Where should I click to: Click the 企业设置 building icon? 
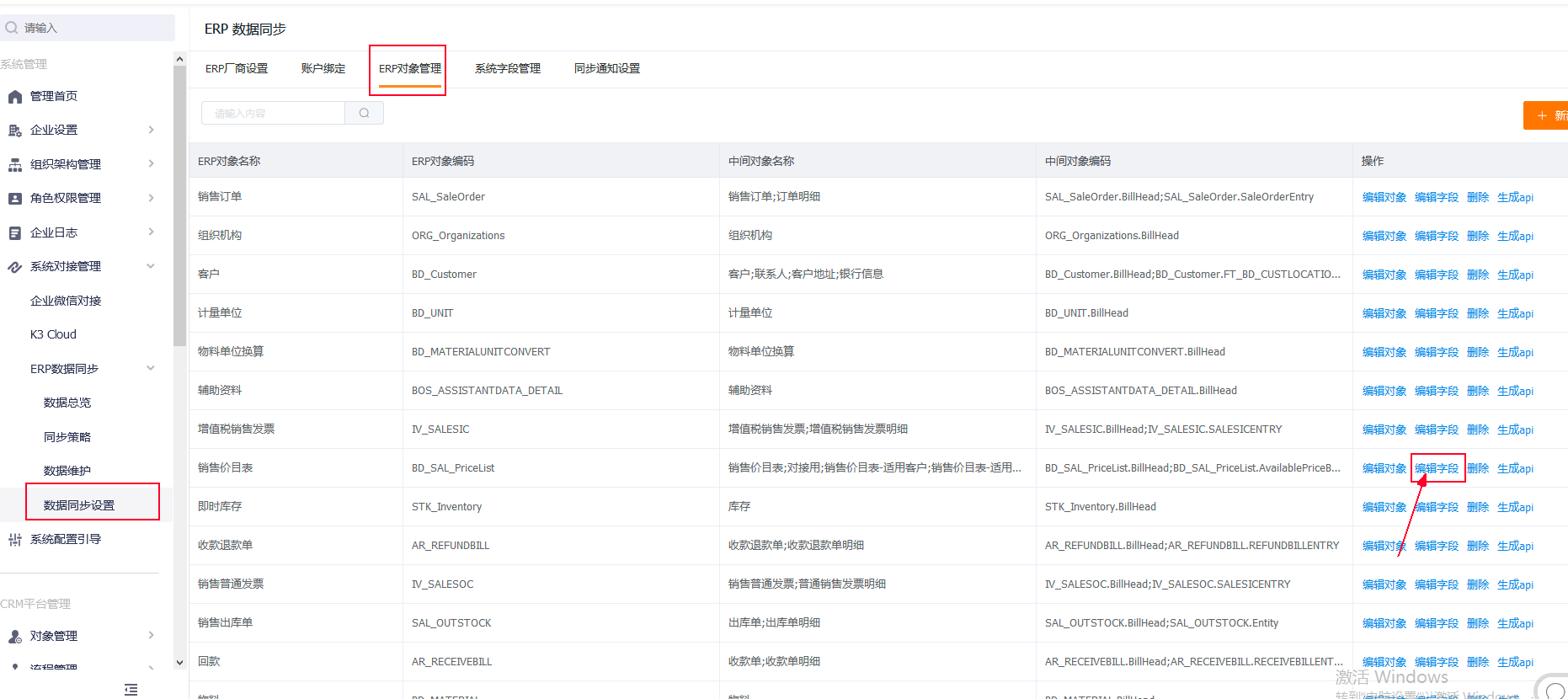coord(14,131)
